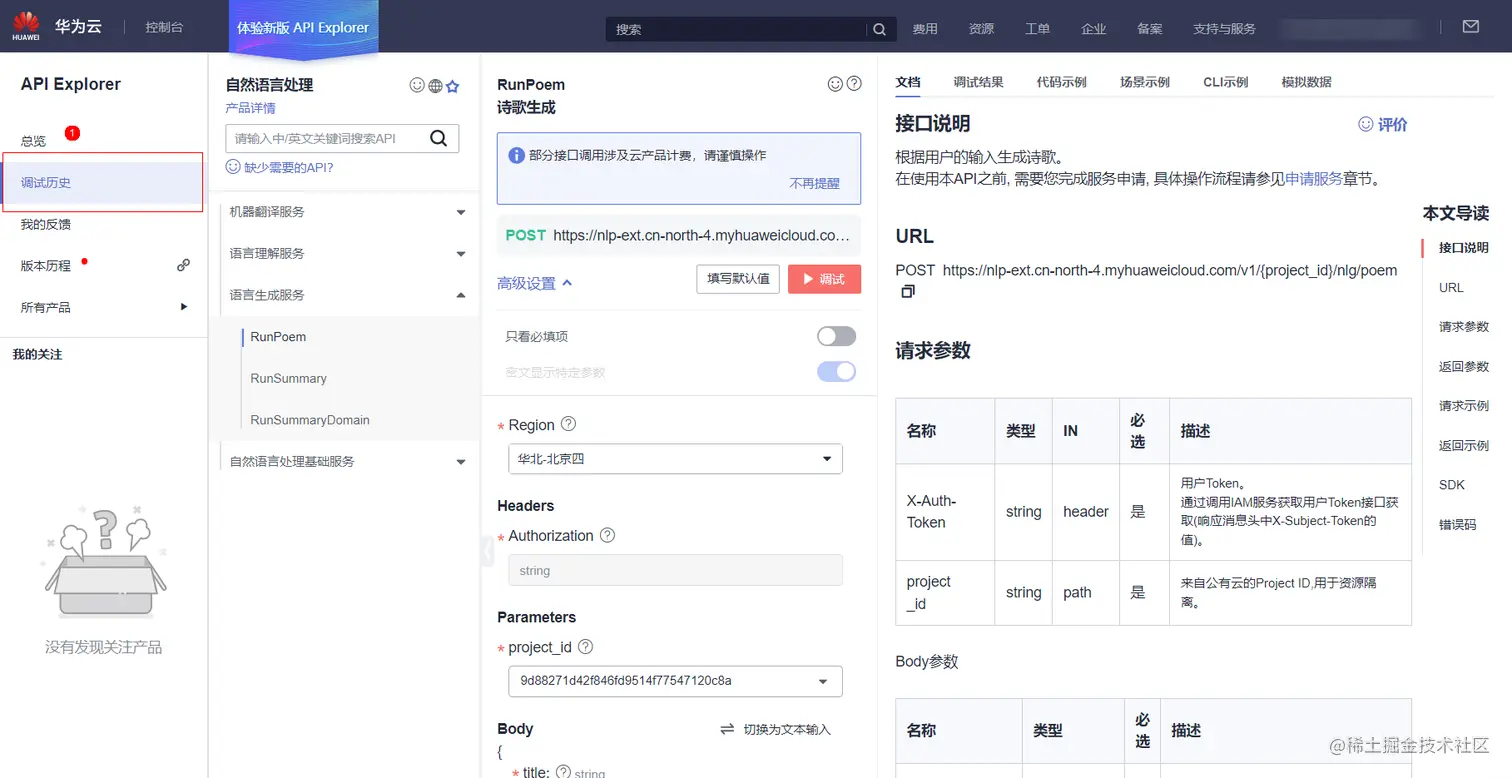Click the 控制台 link
1512x778 pixels.
(x=164, y=27)
